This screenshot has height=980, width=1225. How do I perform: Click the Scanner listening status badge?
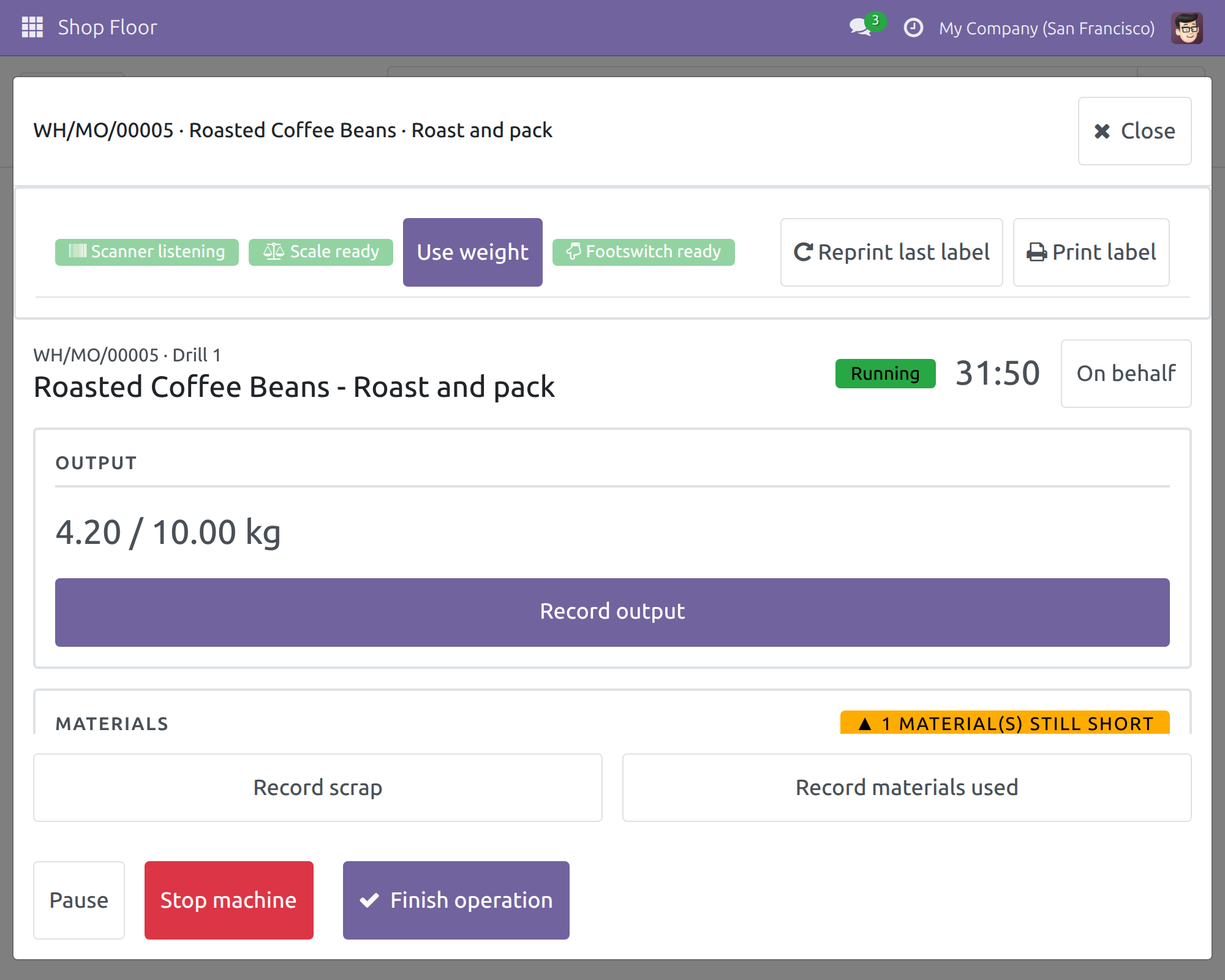147,252
